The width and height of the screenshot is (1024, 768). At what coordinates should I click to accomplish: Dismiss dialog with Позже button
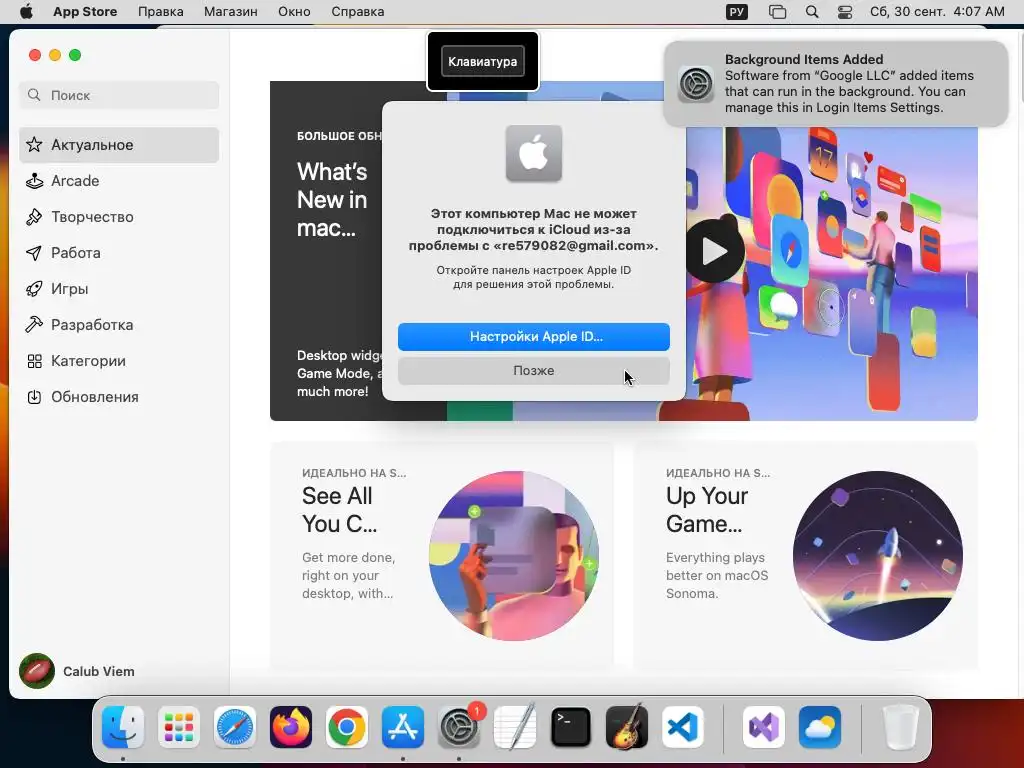[534, 370]
